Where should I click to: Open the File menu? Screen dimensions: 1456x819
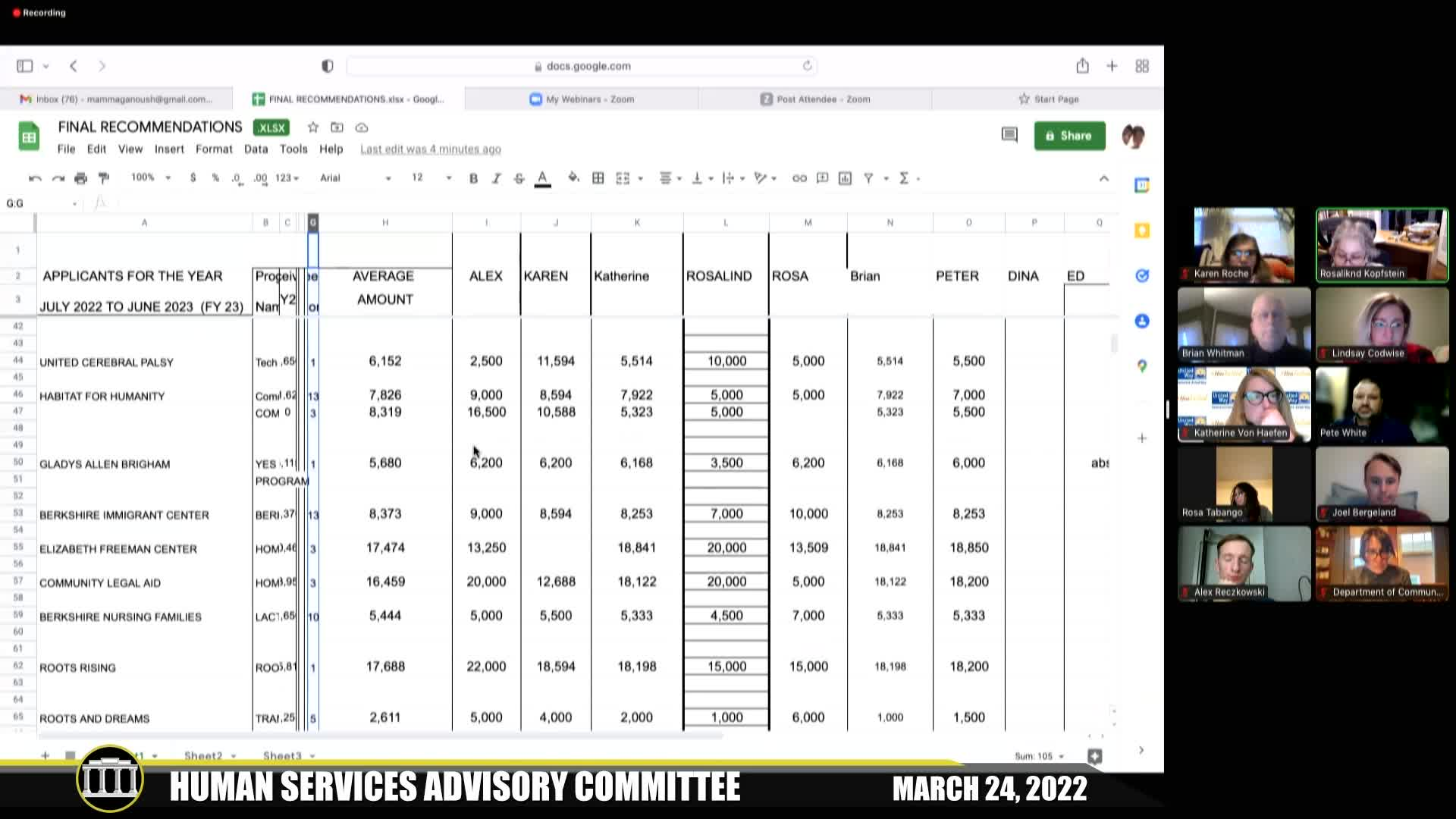click(x=66, y=149)
